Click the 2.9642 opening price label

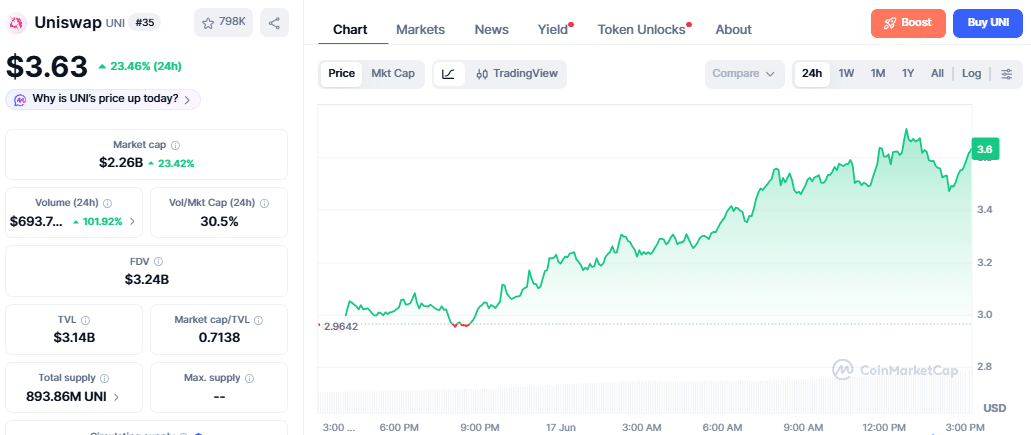pos(341,326)
